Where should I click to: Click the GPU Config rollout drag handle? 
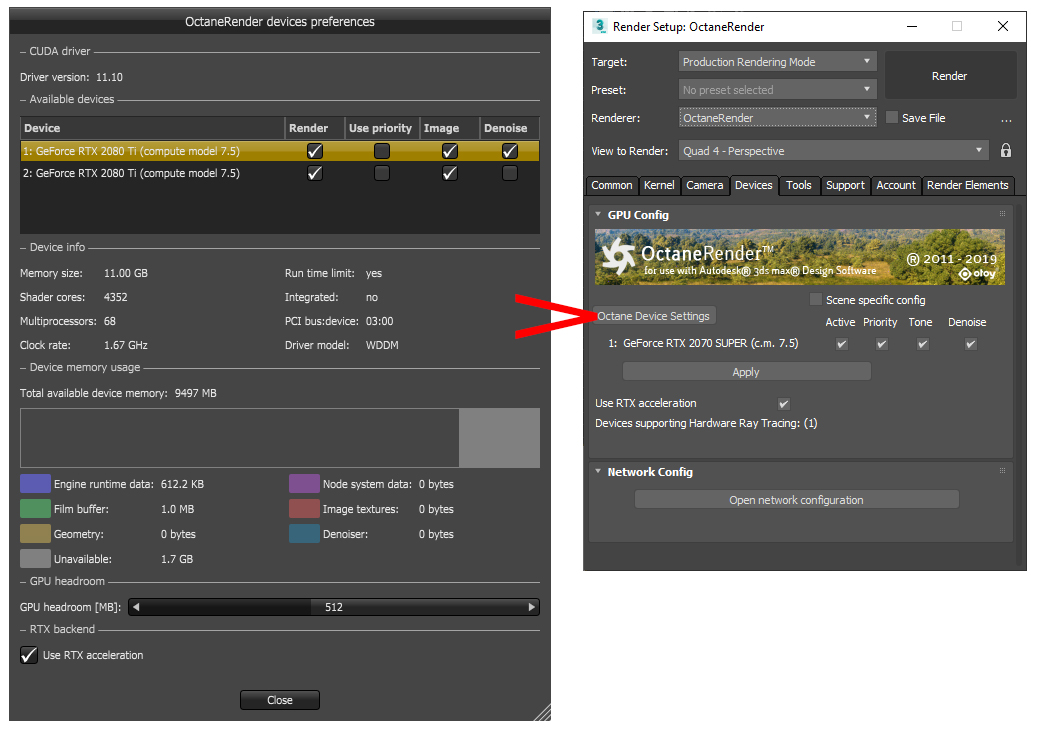pyautogui.click(x=1002, y=213)
